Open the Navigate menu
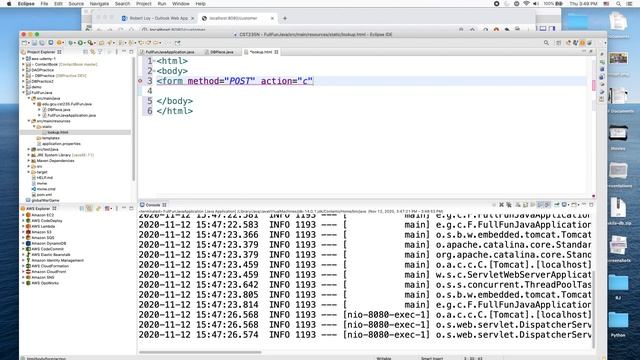The image size is (640, 360). pos(99,4)
